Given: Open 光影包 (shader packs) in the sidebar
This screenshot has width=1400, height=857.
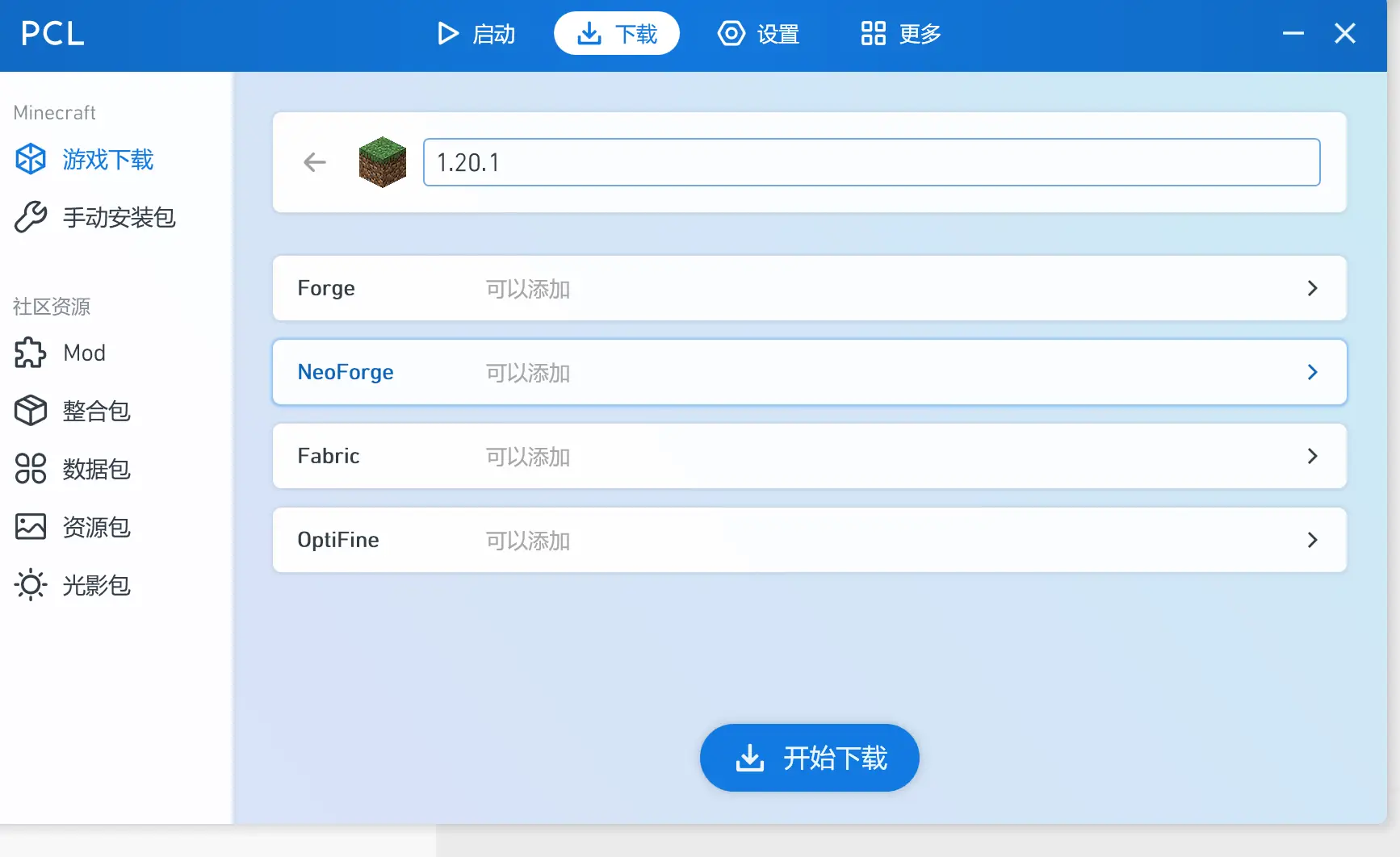Looking at the screenshot, I should pos(116,586).
